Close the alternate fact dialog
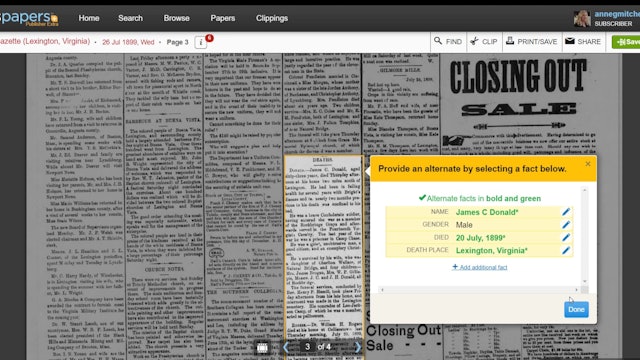 pyautogui.click(x=588, y=164)
